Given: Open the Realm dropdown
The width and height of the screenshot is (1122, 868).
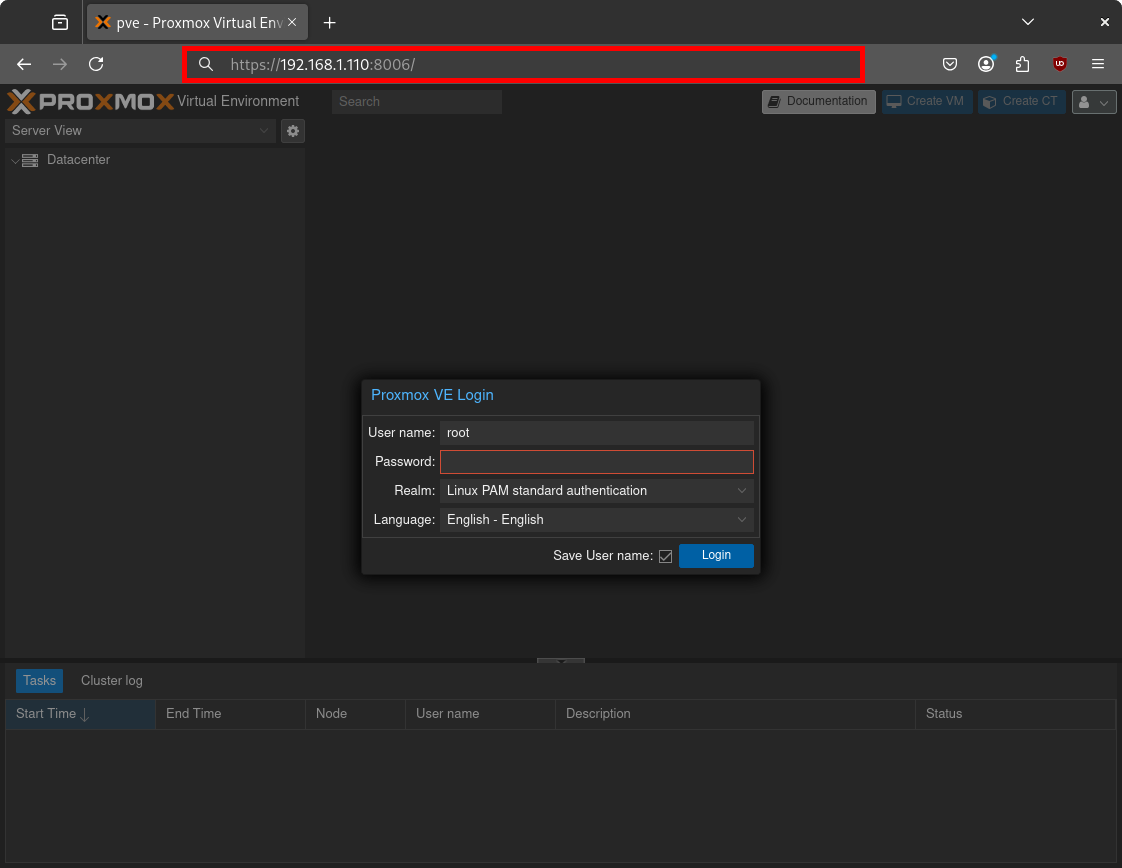Looking at the screenshot, I should pyautogui.click(x=742, y=491).
